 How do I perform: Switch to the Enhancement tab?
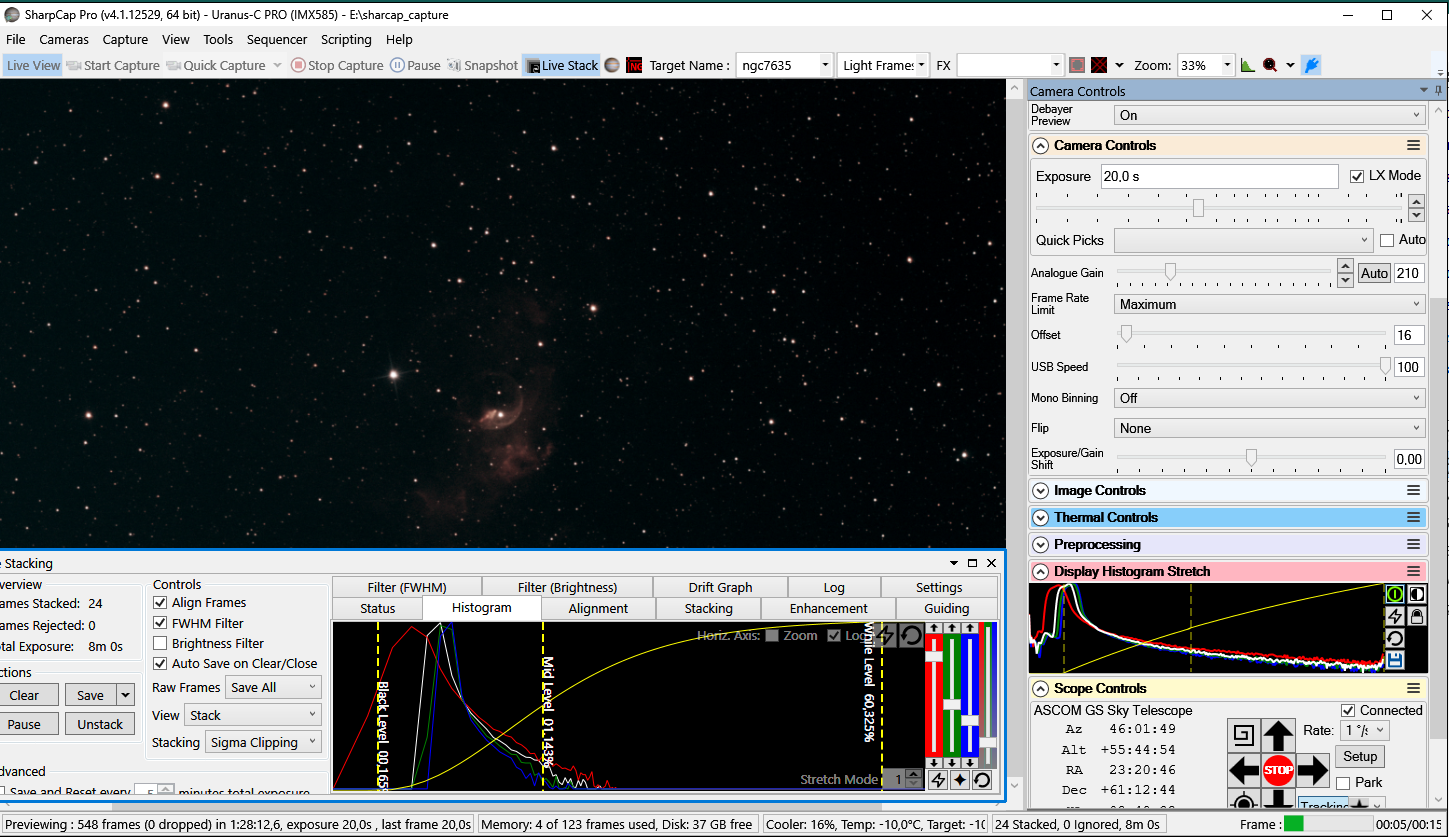coord(829,608)
